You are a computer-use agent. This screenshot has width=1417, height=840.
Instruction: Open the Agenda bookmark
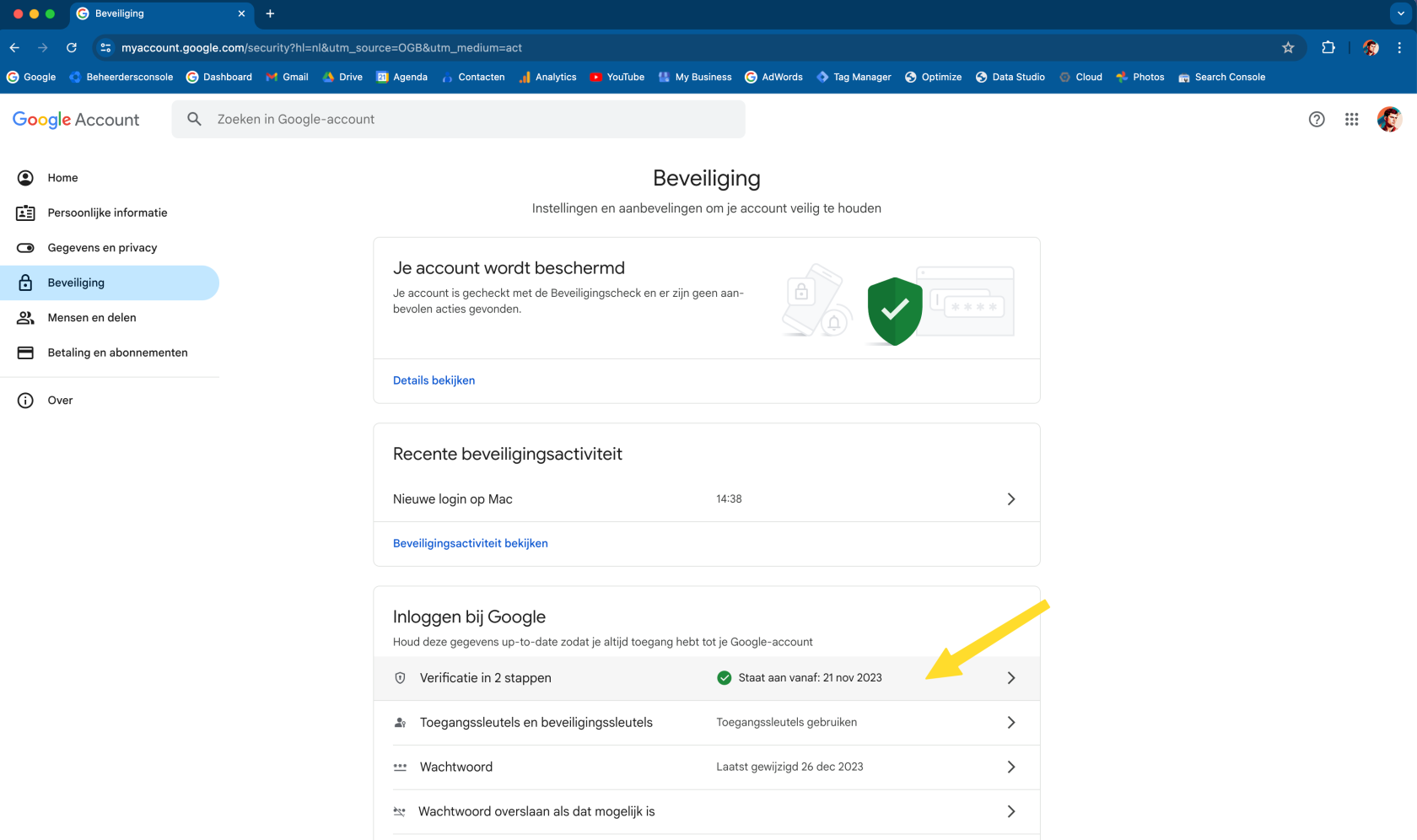[x=401, y=77]
